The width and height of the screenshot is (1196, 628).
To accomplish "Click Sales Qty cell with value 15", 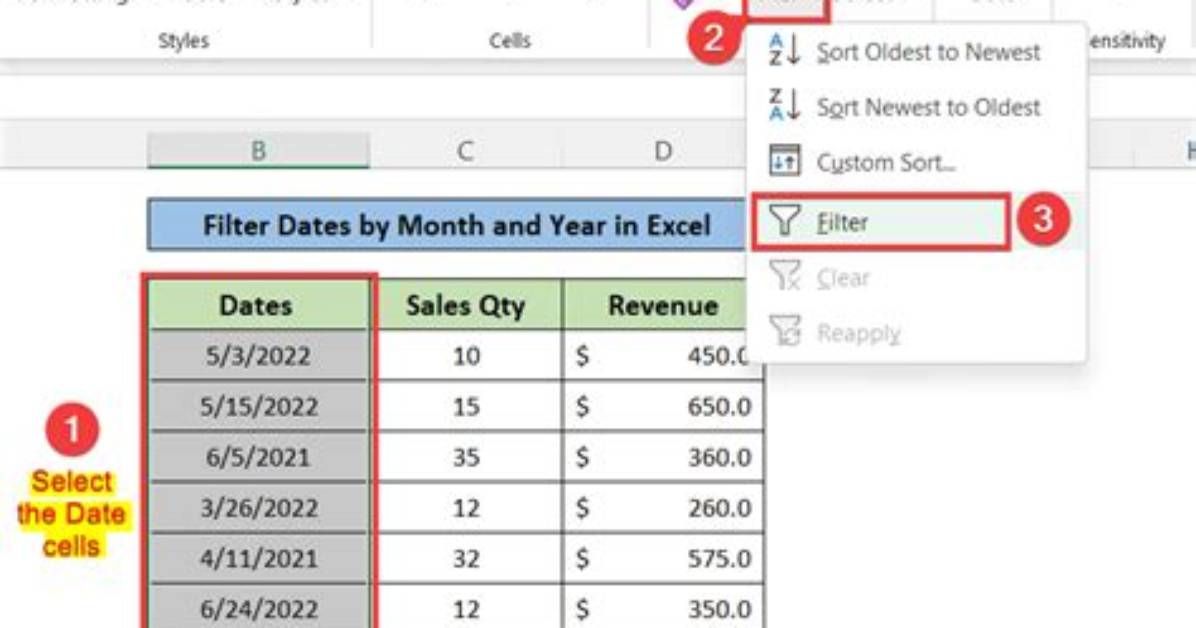I will click(x=466, y=406).
